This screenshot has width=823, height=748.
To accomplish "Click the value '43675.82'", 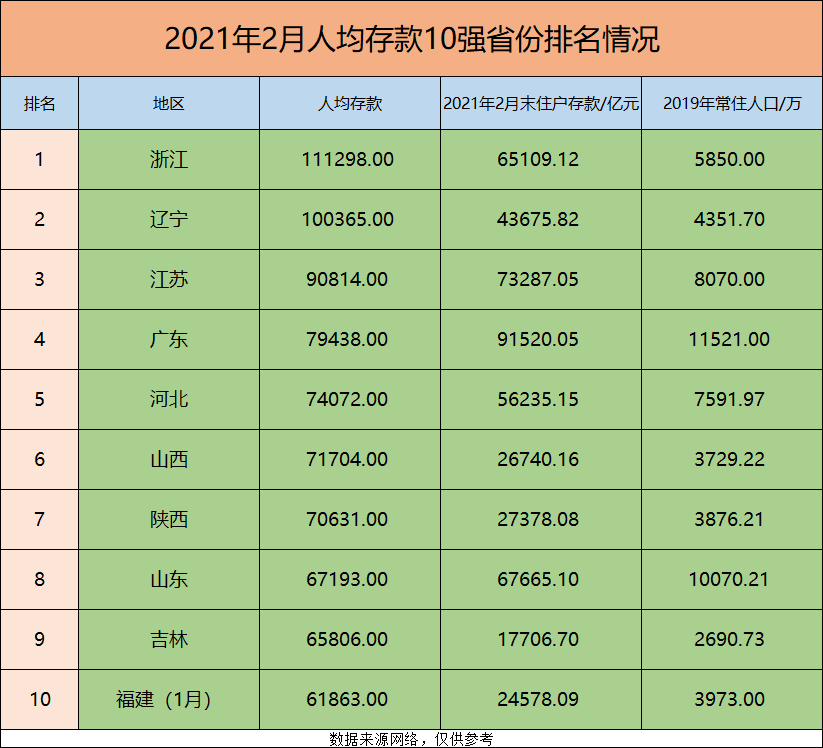I will pyautogui.click(x=538, y=219).
